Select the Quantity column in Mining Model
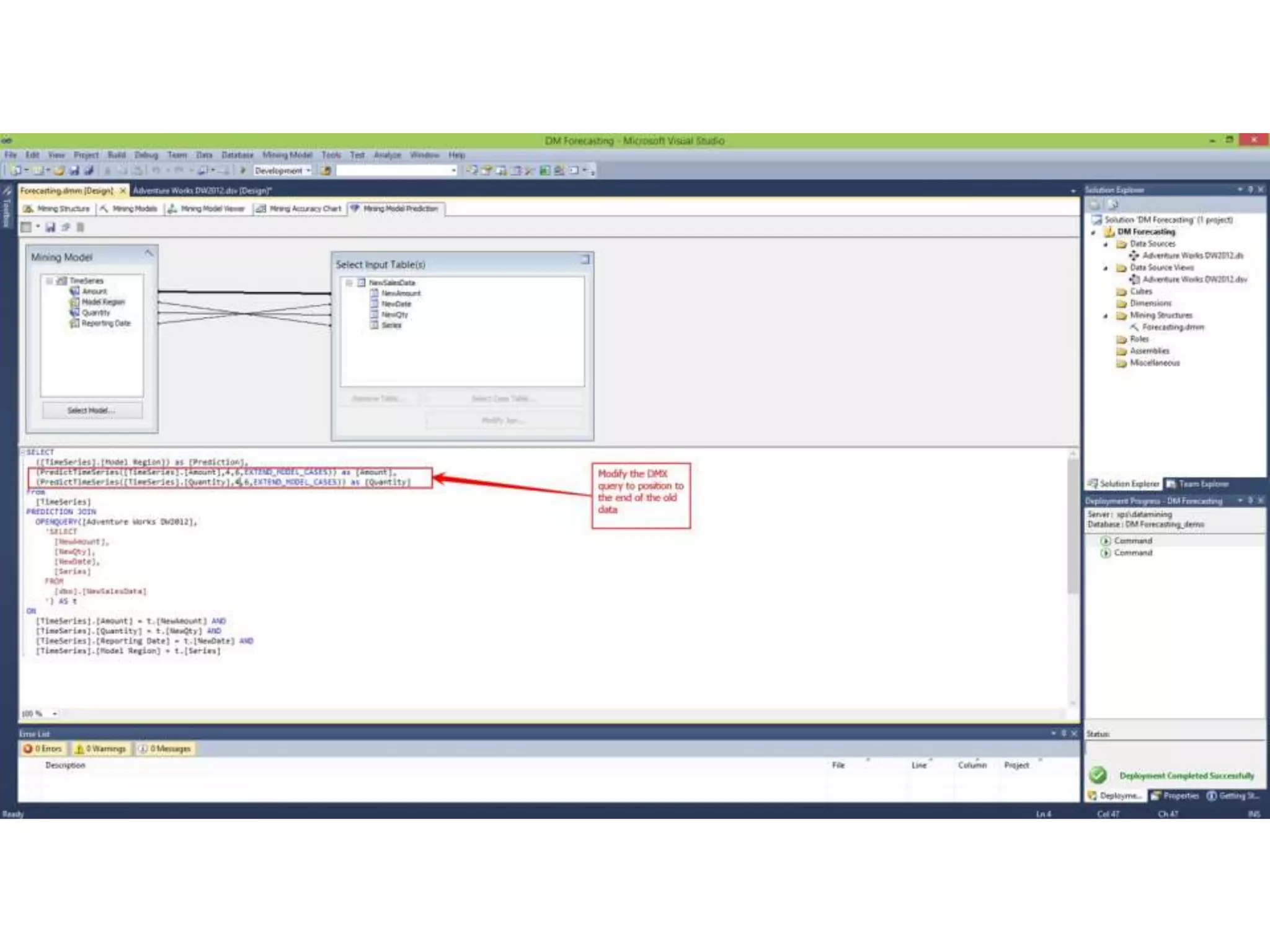The image size is (1270, 952). (x=95, y=313)
